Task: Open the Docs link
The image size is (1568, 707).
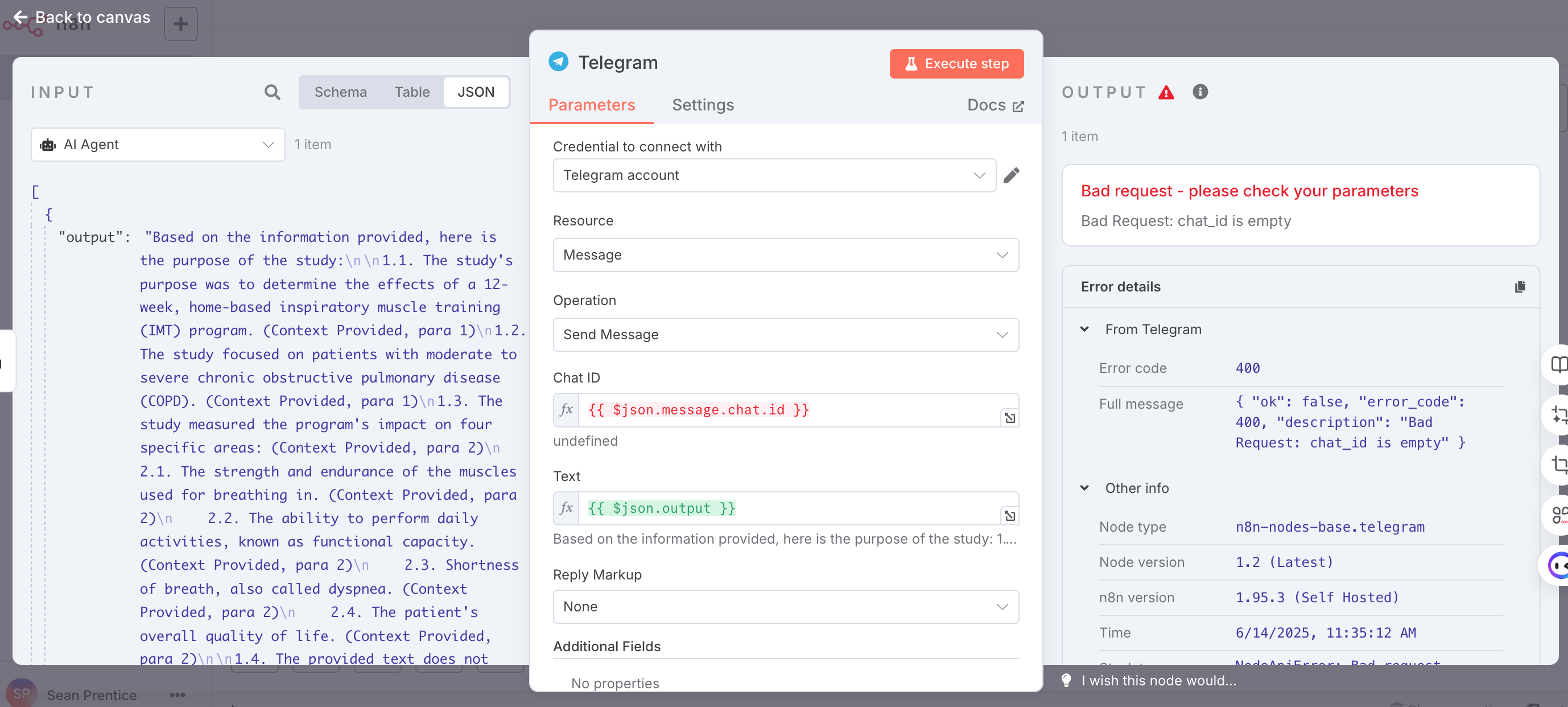Action: coord(995,105)
